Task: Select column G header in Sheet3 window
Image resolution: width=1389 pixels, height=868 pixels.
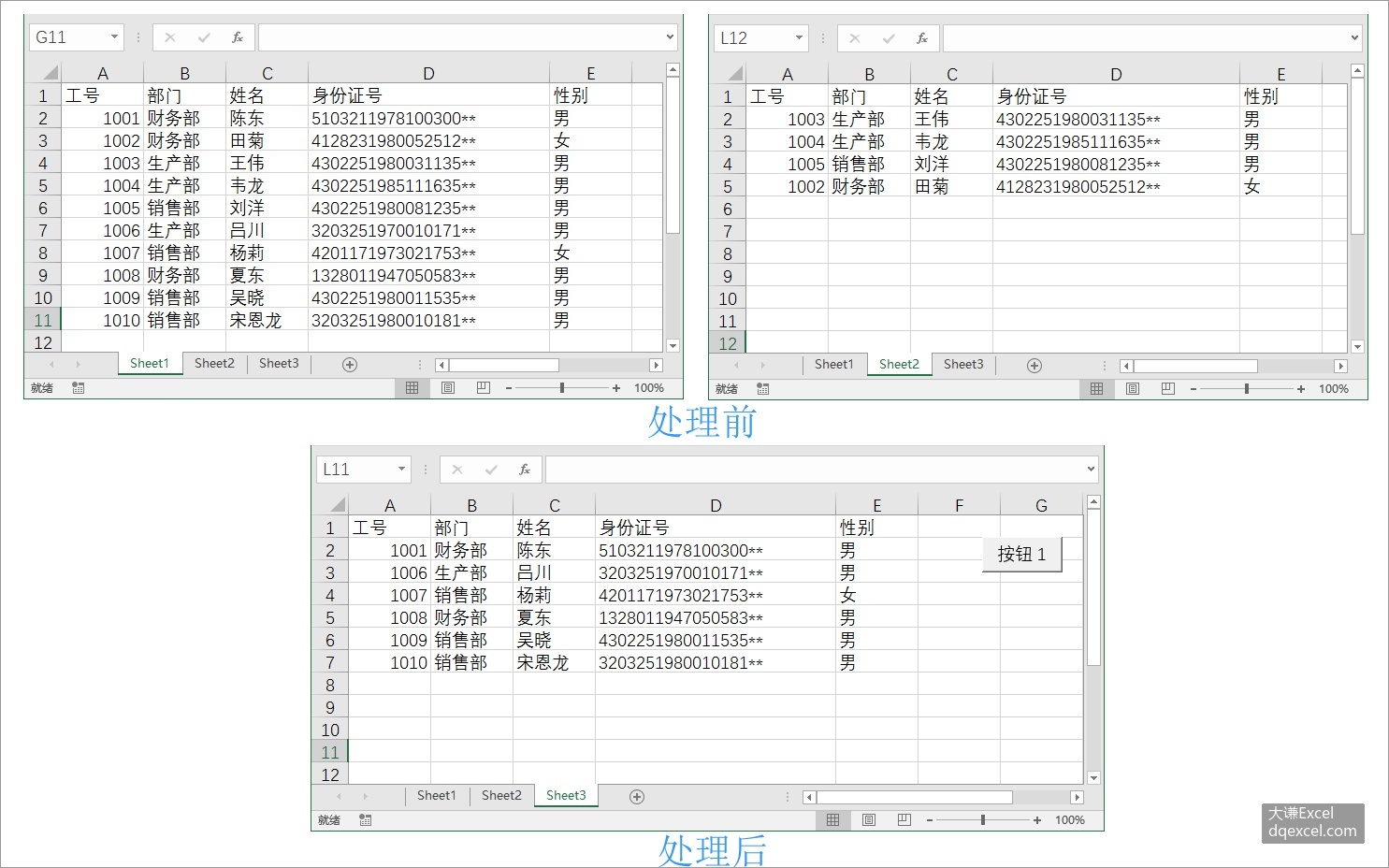Action: click(1041, 505)
